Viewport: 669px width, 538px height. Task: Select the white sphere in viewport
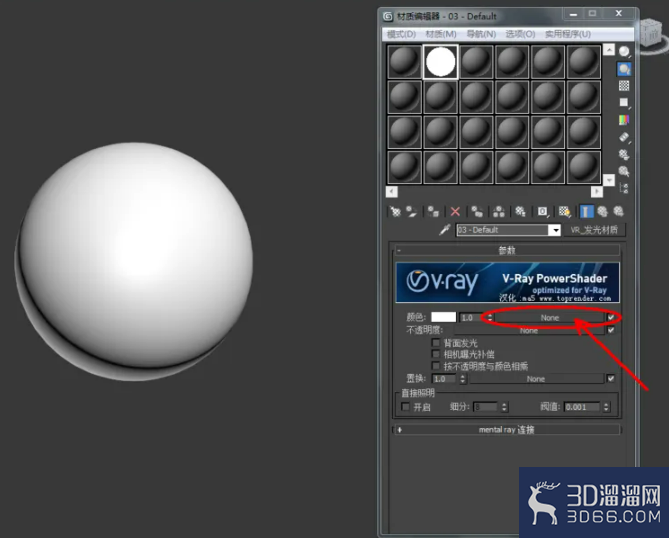pyautogui.click(x=134, y=261)
